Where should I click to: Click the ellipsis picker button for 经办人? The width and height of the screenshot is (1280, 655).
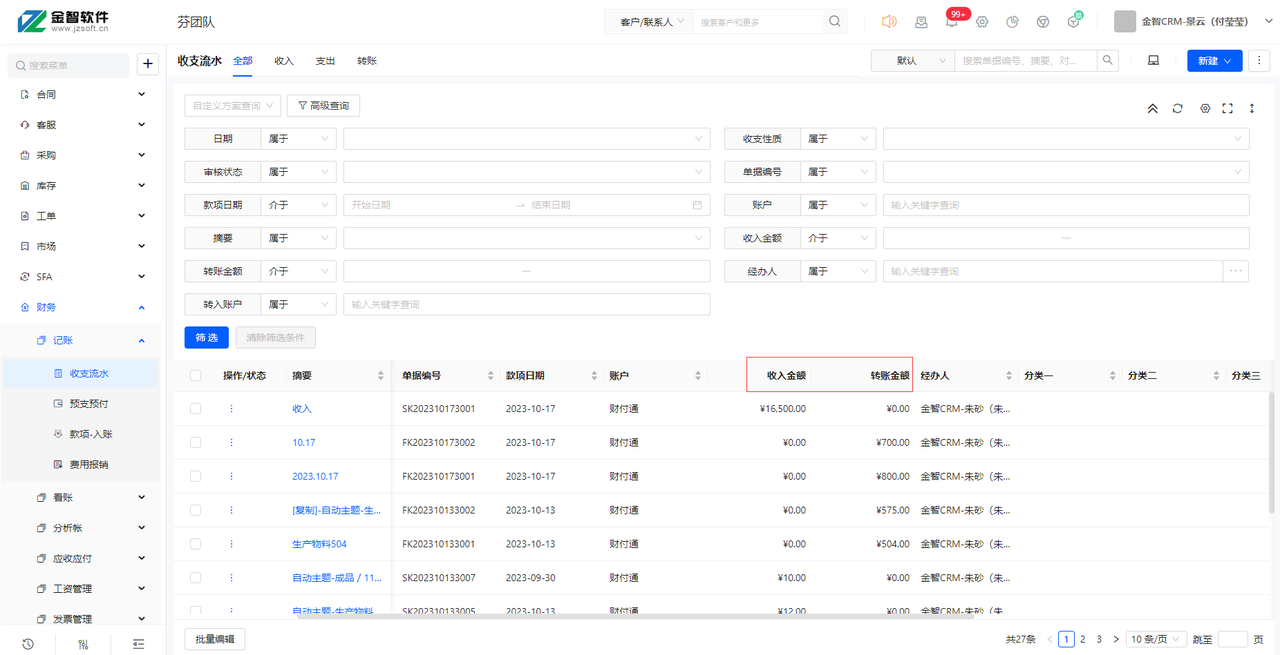pyautogui.click(x=1236, y=271)
